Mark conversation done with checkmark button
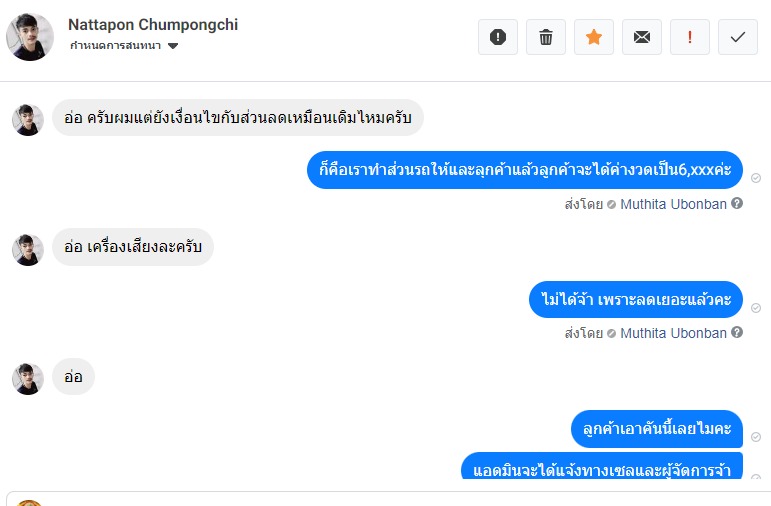Image resolution: width=771 pixels, height=506 pixels. (737, 37)
